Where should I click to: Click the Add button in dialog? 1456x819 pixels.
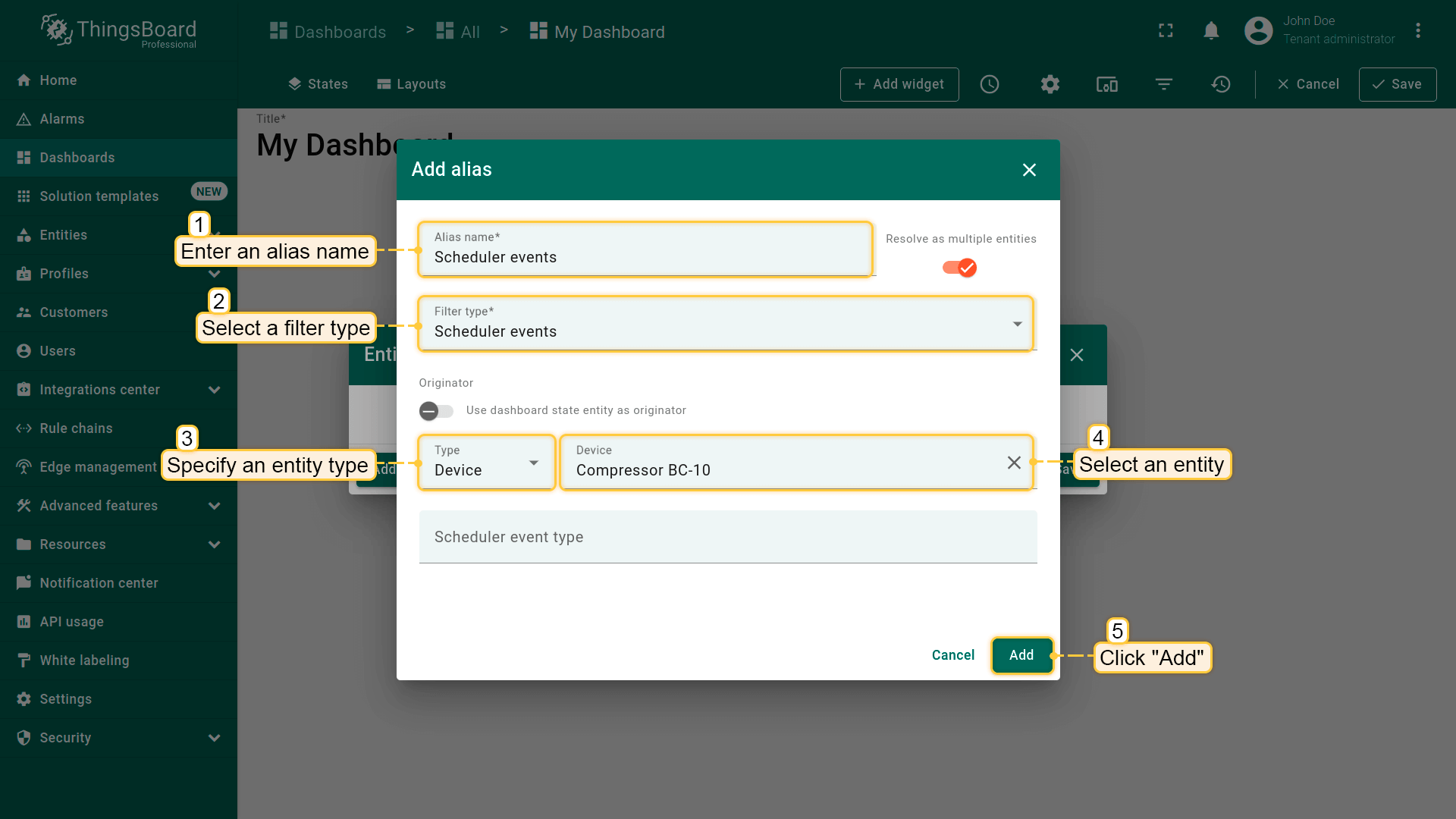pos(1021,655)
